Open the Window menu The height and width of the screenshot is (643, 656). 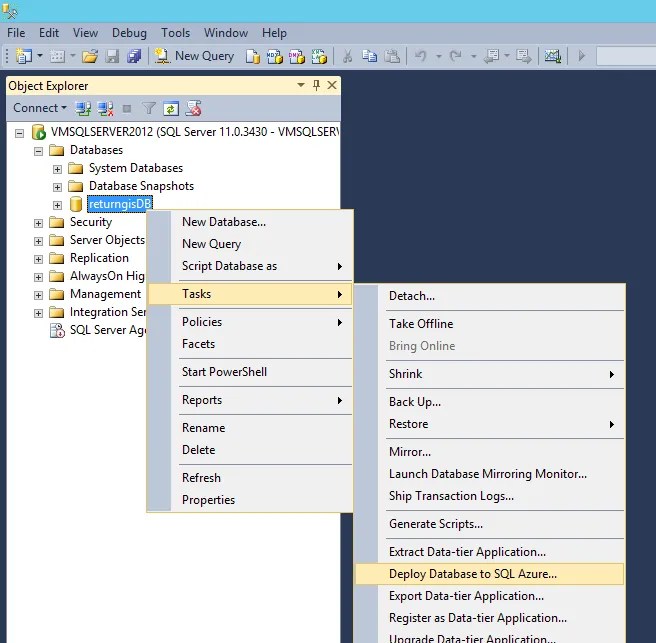[226, 33]
